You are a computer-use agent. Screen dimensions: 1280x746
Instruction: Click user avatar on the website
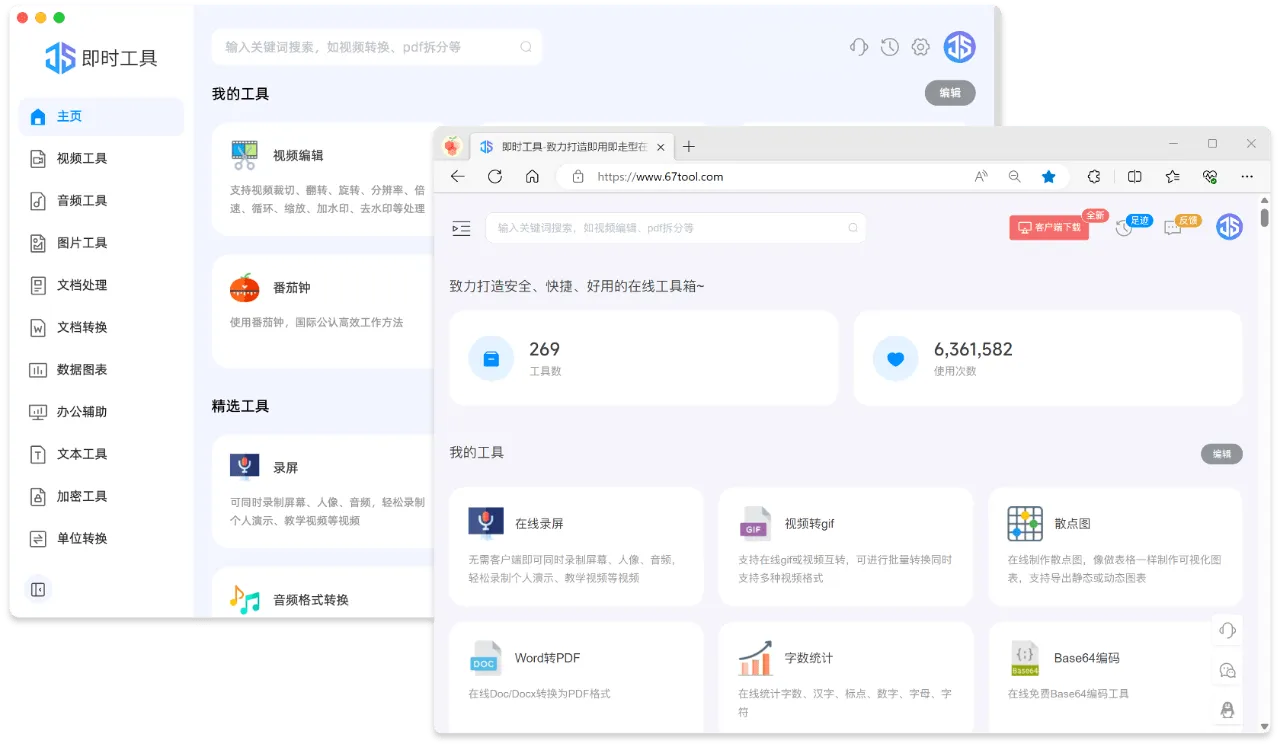[x=1229, y=227]
